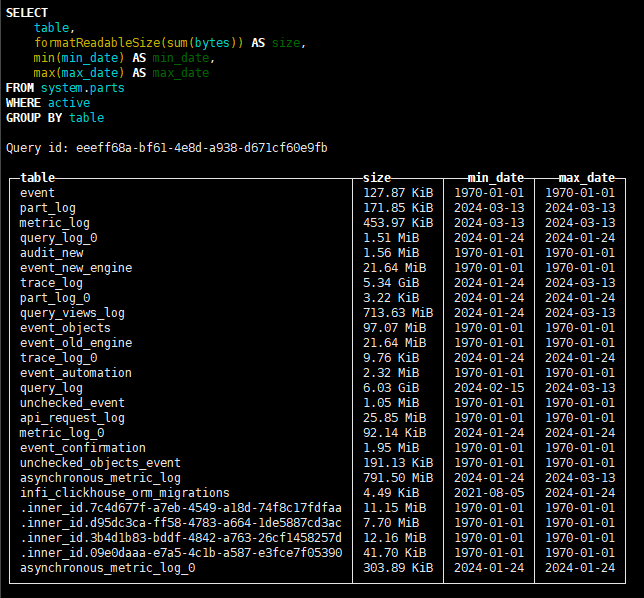644x598 pixels.
Task: Click the 791.50 MiB size value
Action: (398, 478)
